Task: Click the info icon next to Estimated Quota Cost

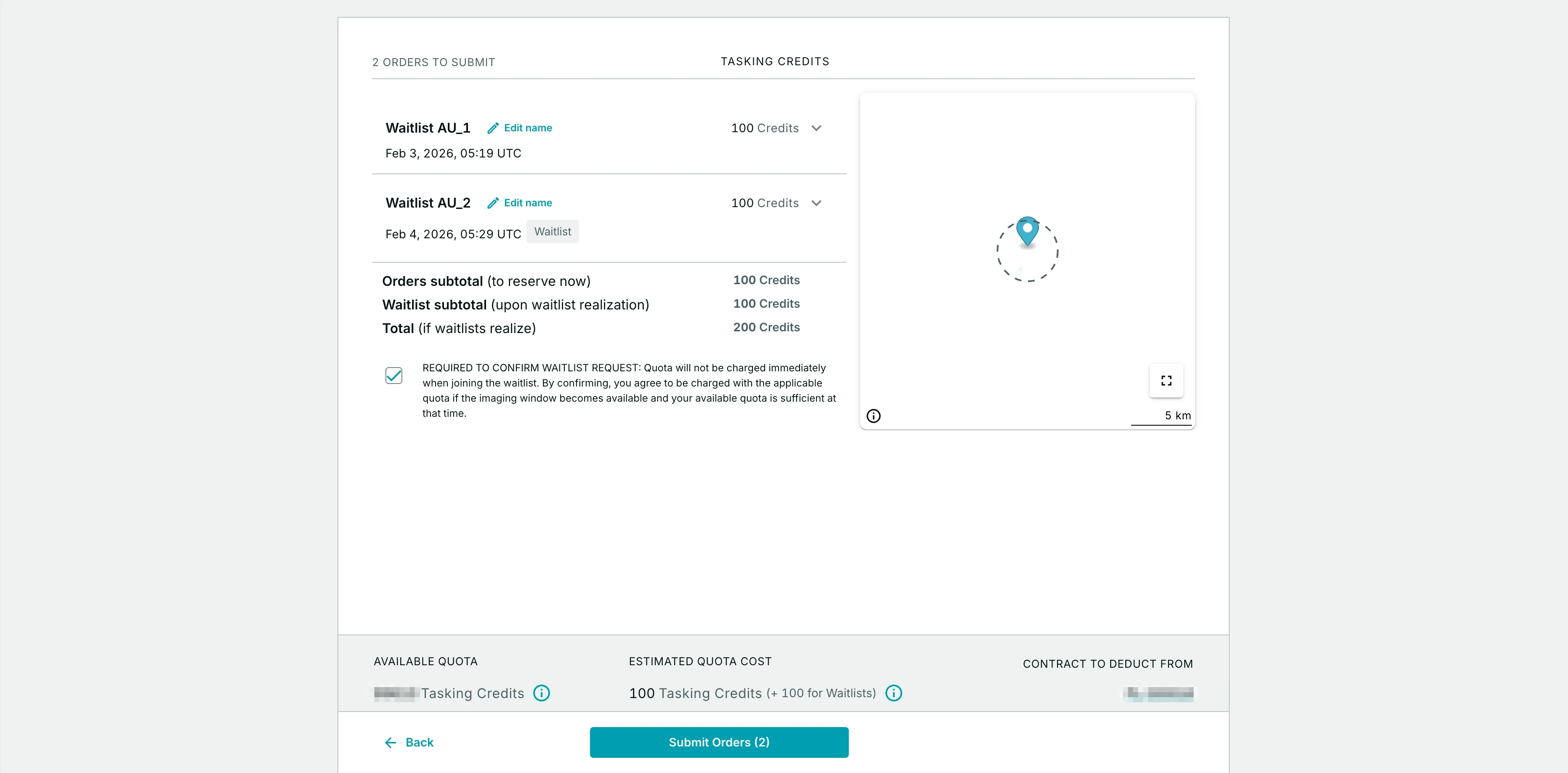Action: tap(893, 693)
